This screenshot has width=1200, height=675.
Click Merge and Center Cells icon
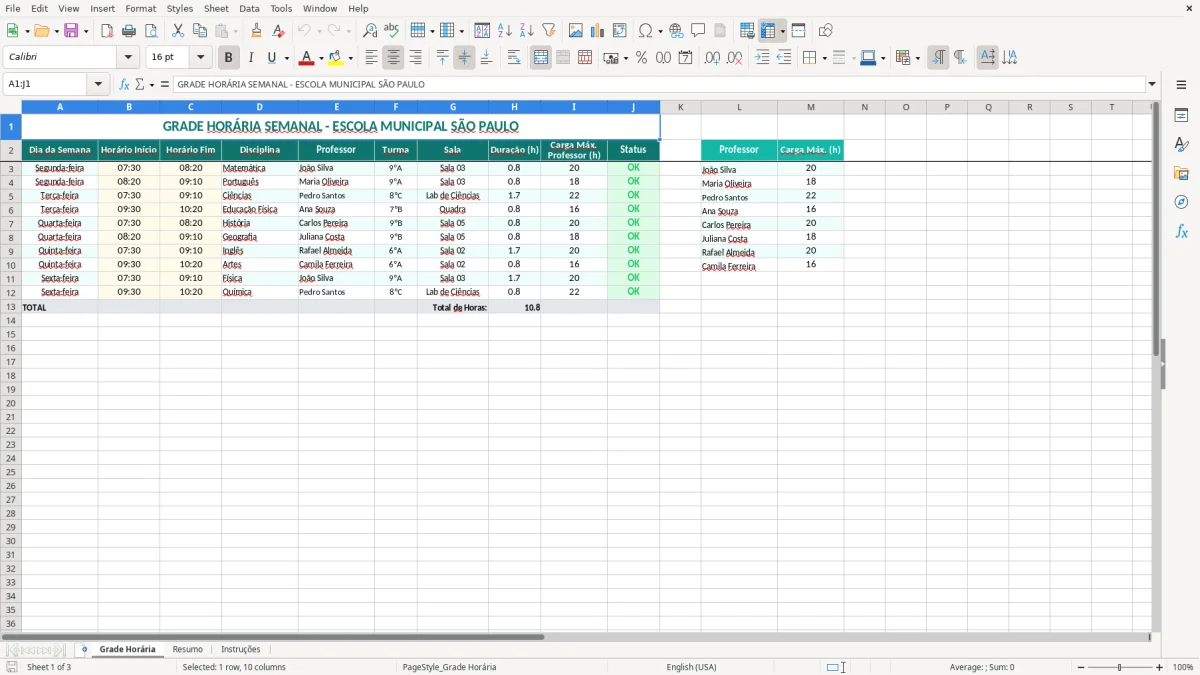click(541, 58)
